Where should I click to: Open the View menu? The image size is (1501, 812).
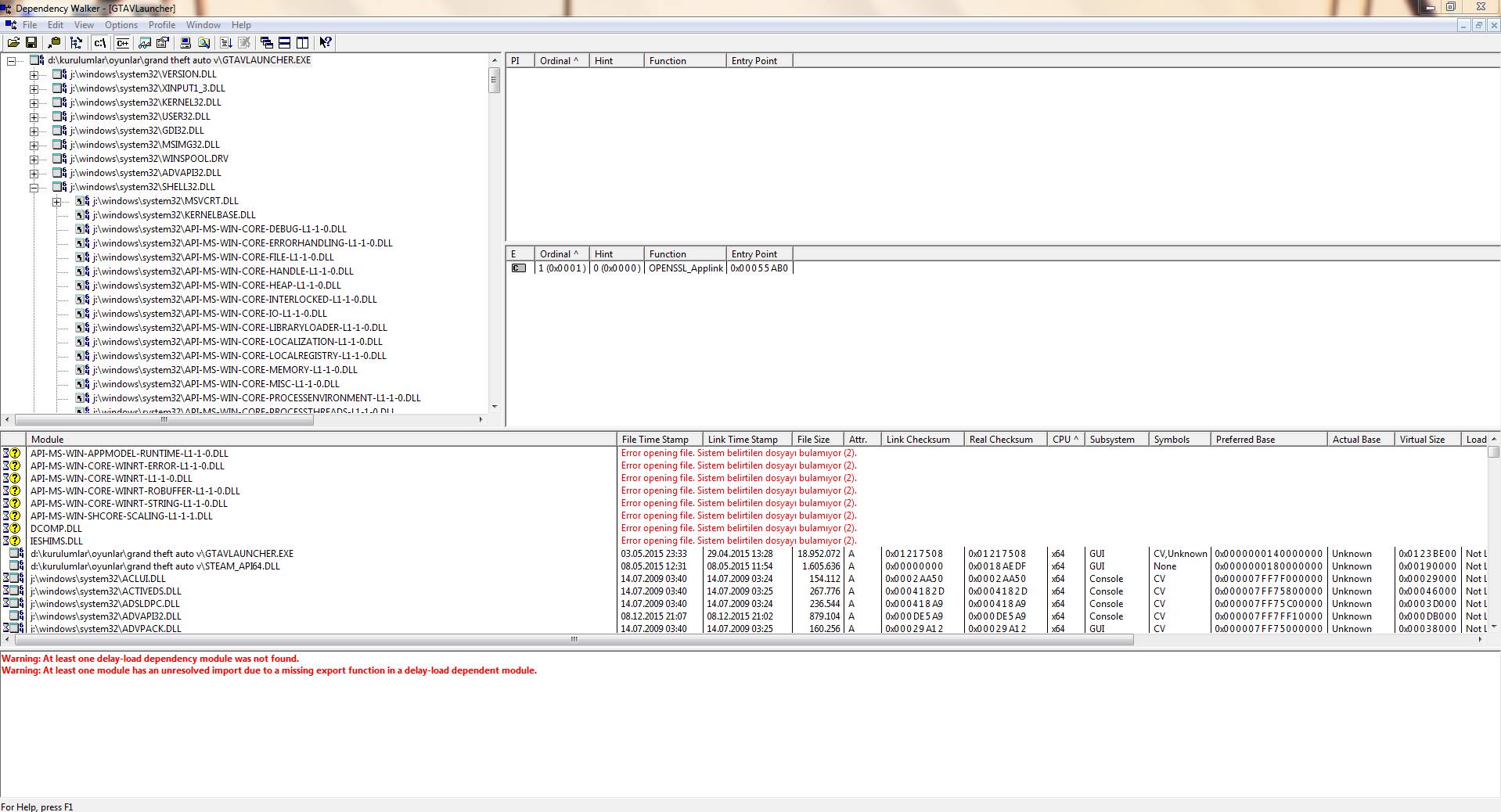point(84,25)
